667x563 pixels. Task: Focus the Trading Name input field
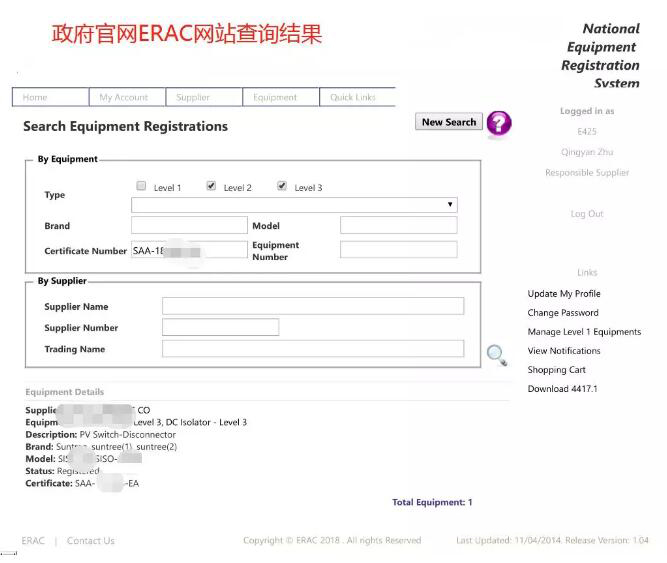point(313,349)
